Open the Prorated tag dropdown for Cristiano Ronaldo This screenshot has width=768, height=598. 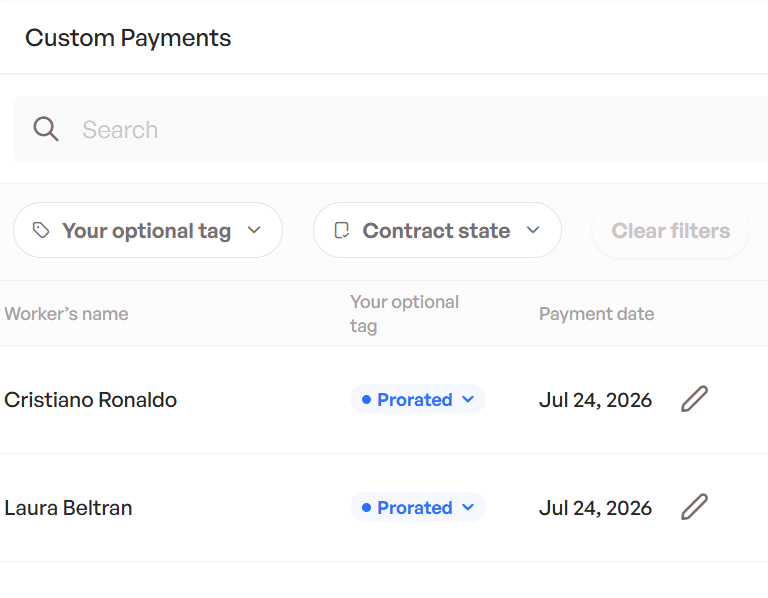pyautogui.click(x=418, y=400)
